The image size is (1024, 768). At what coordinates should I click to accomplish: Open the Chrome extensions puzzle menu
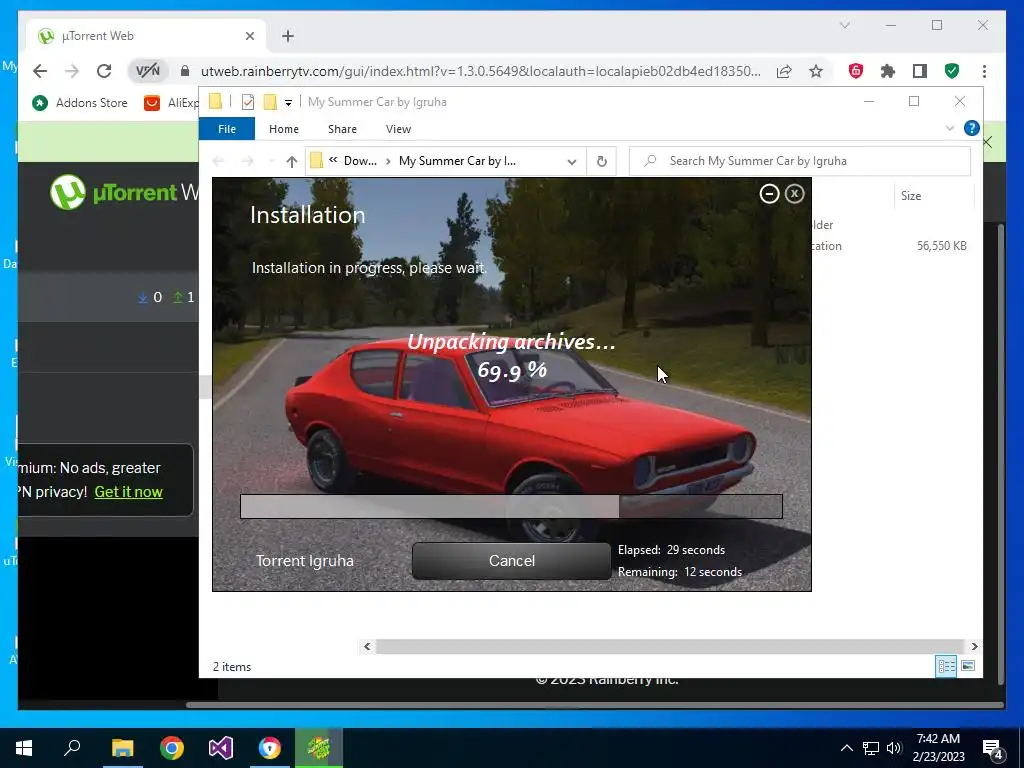coord(888,71)
